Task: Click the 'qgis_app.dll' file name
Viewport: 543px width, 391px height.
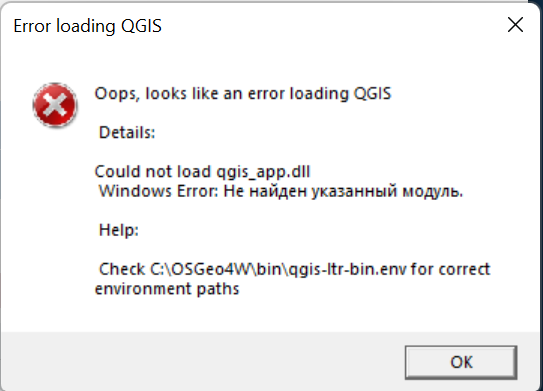Action: (263, 172)
